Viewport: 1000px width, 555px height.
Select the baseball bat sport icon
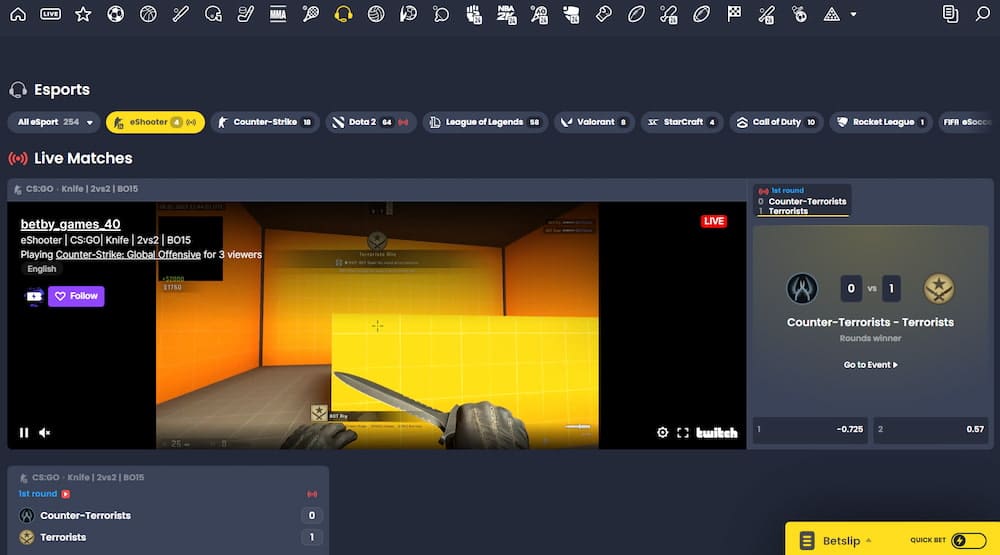click(x=180, y=14)
